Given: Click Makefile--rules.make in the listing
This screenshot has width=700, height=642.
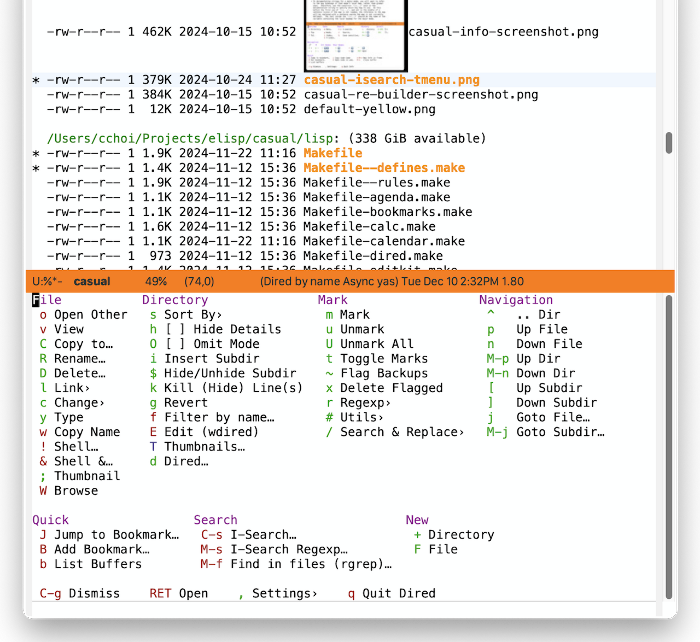Looking at the screenshot, I should 377,183.
